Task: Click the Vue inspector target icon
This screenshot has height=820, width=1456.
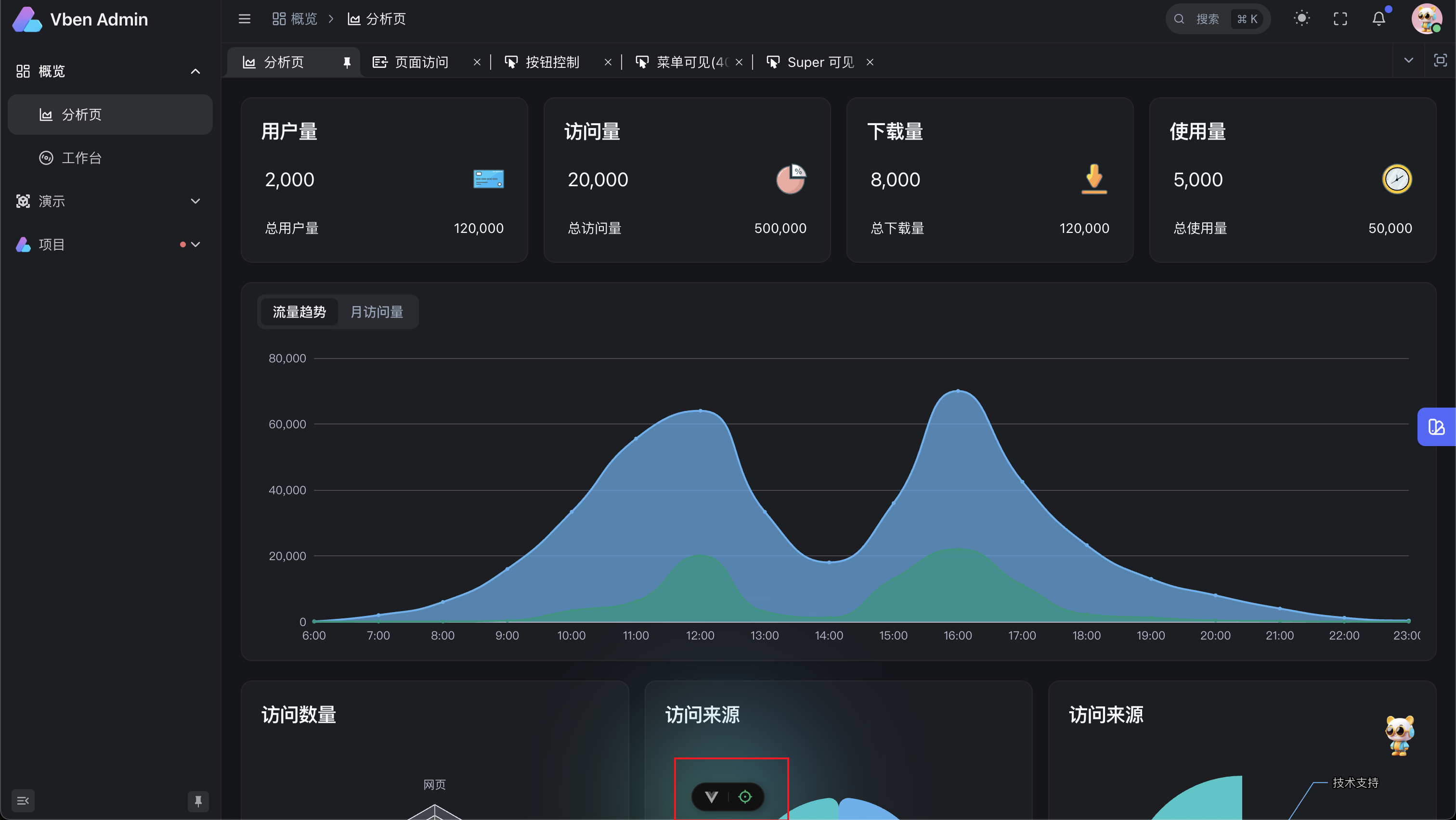Action: pos(745,796)
